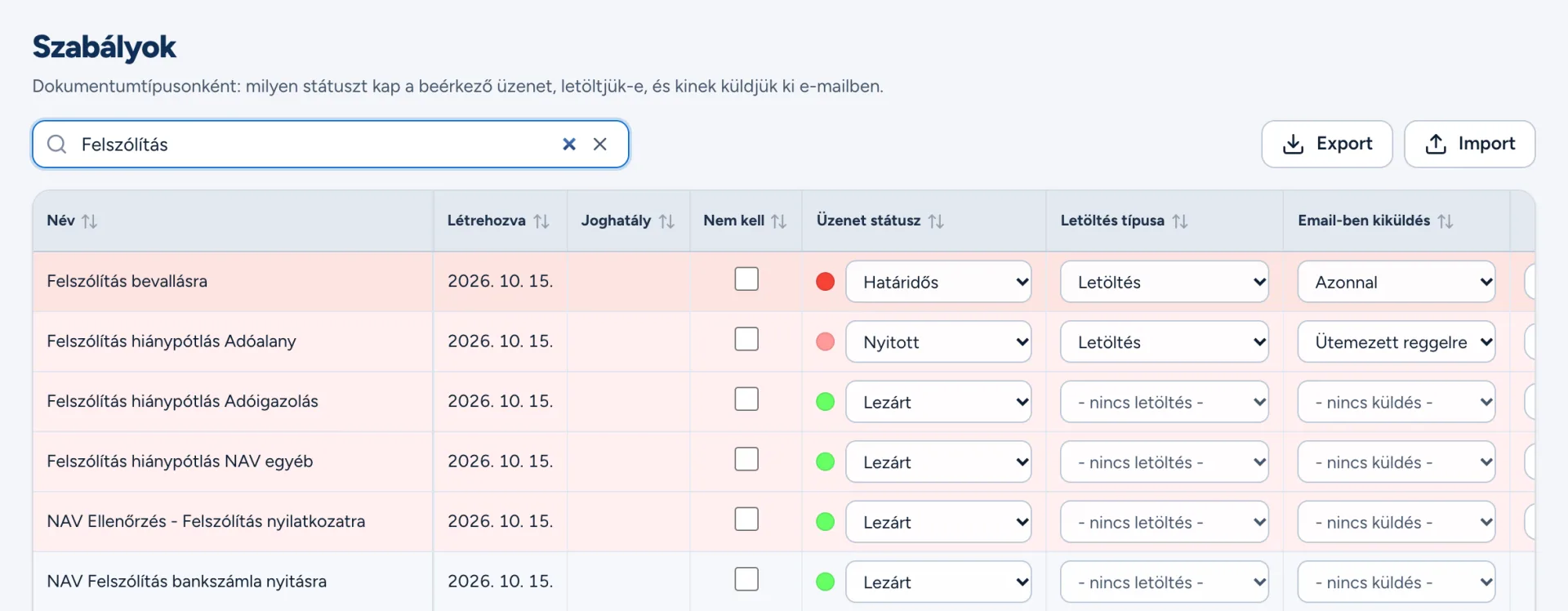This screenshot has width=1568, height=611.
Task: Open the Lezárt status dropdown for NAV Felszólítás bankszámla nyitásra
Action: (x=938, y=582)
